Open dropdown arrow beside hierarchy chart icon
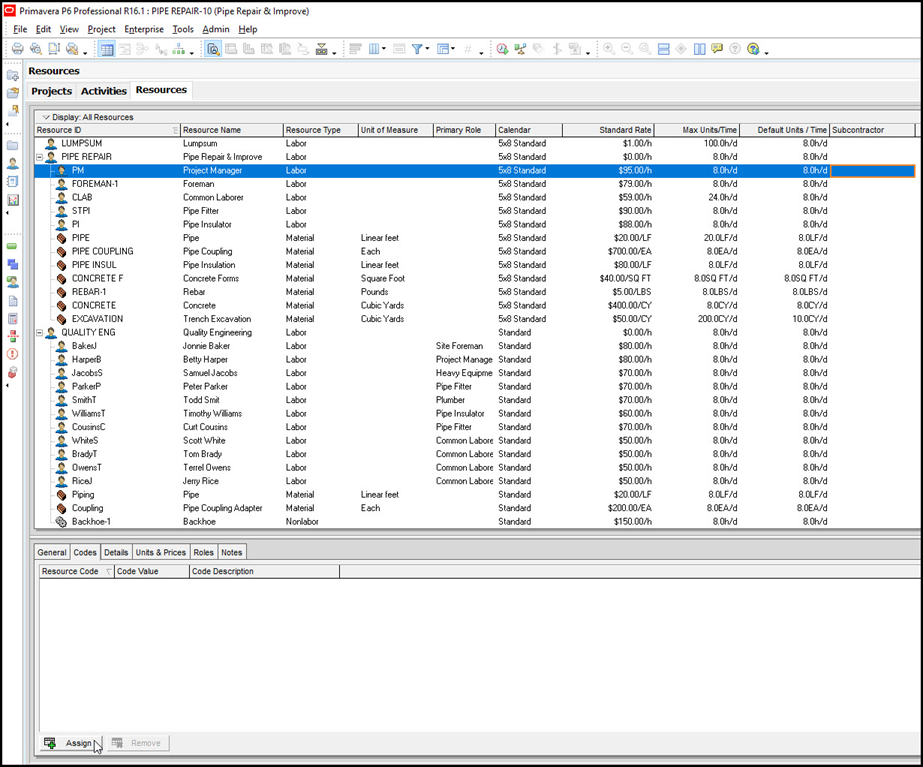The width and height of the screenshot is (923, 767). pos(192,53)
